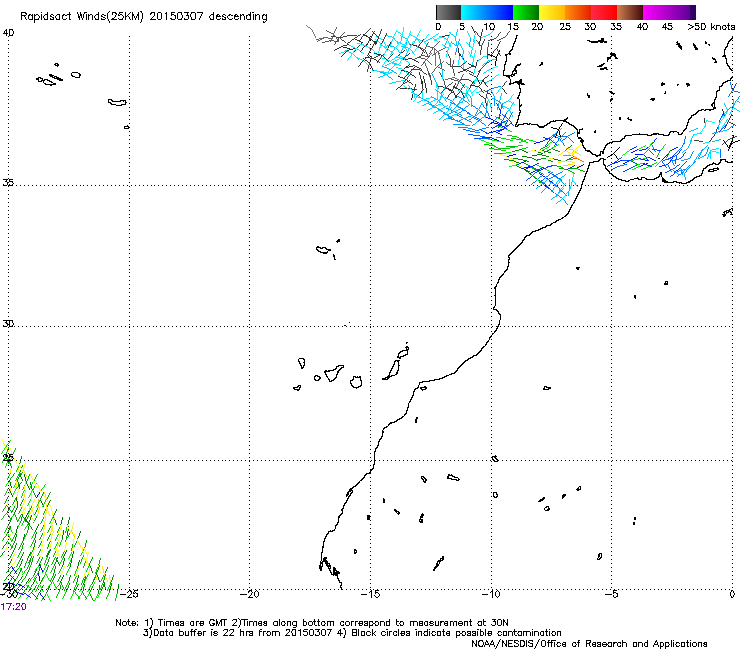This screenshot has width=740, height=650.
Task: Select the magenta 40-45 knots legend swatch
Action: click(x=656, y=12)
